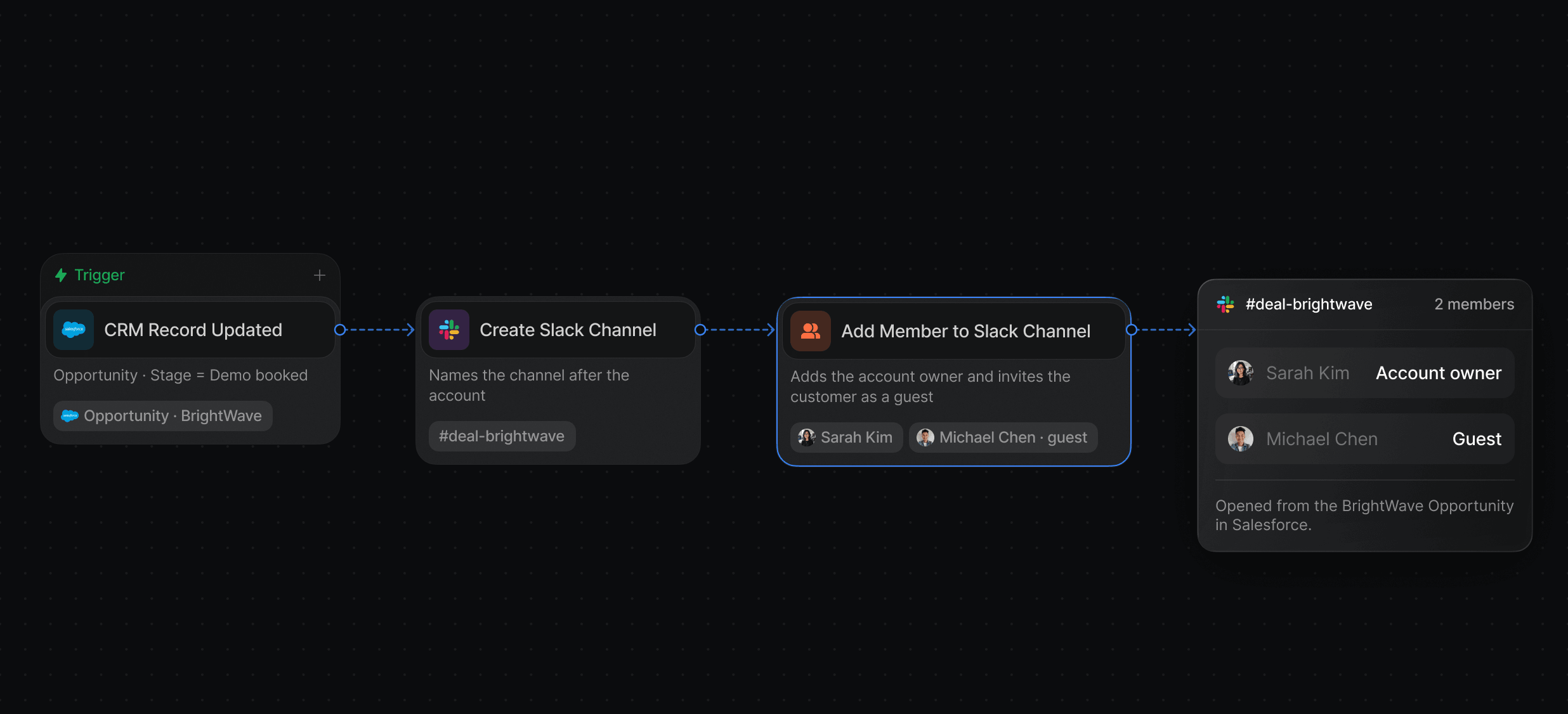This screenshot has height=714, width=1568.
Task: Click the output connector of Create Slack Channel
Action: click(x=700, y=330)
